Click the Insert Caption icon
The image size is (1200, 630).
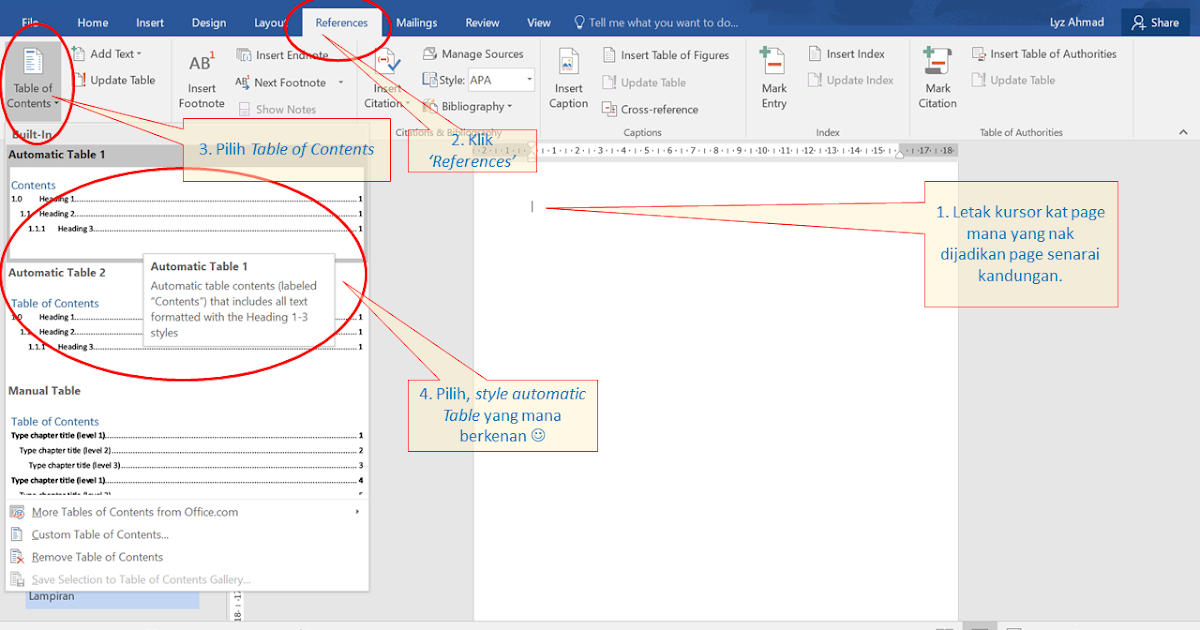(568, 63)
